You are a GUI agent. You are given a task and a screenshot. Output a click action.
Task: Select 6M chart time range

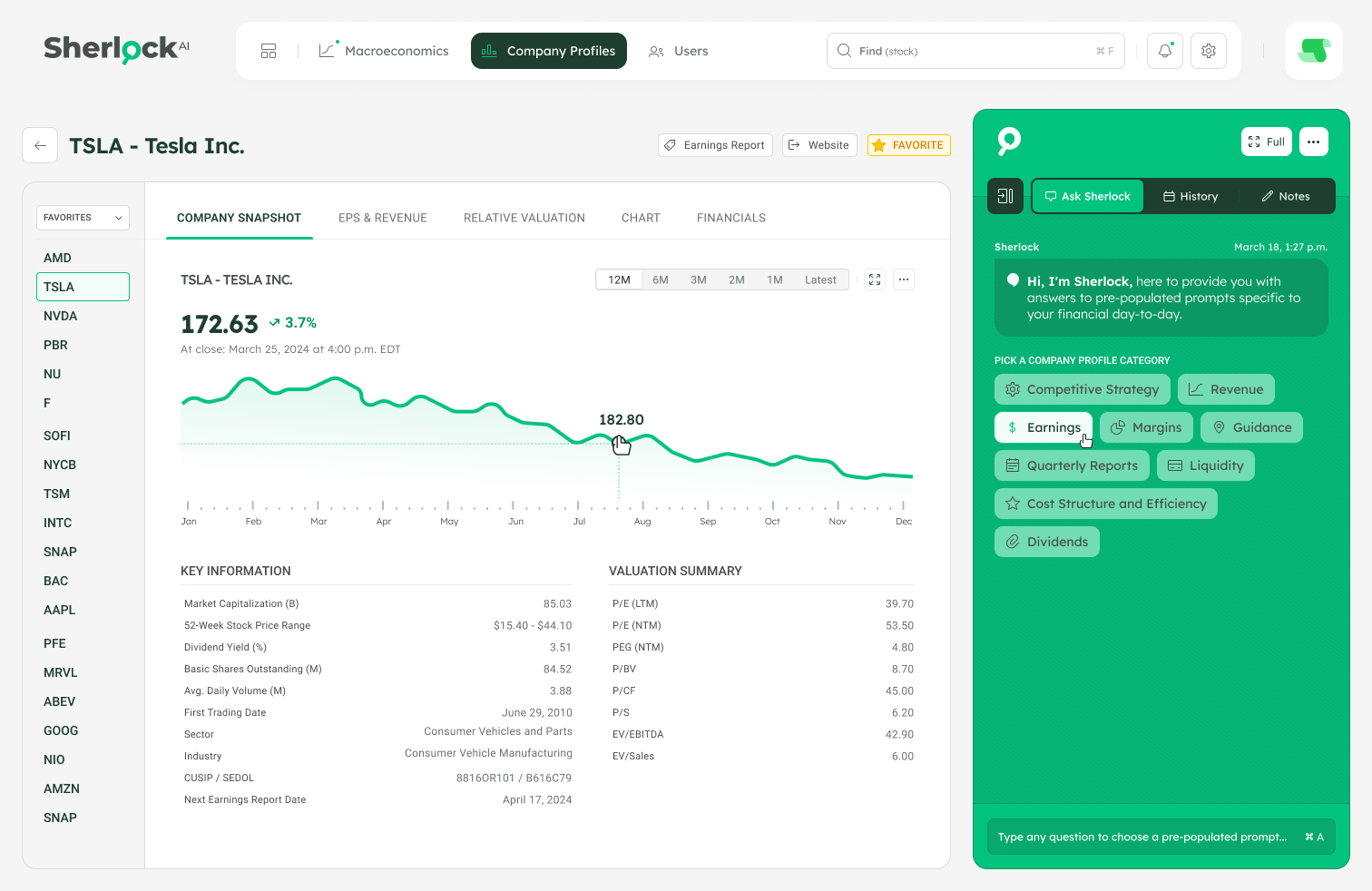pyautogui.click(x=661, y=279)
